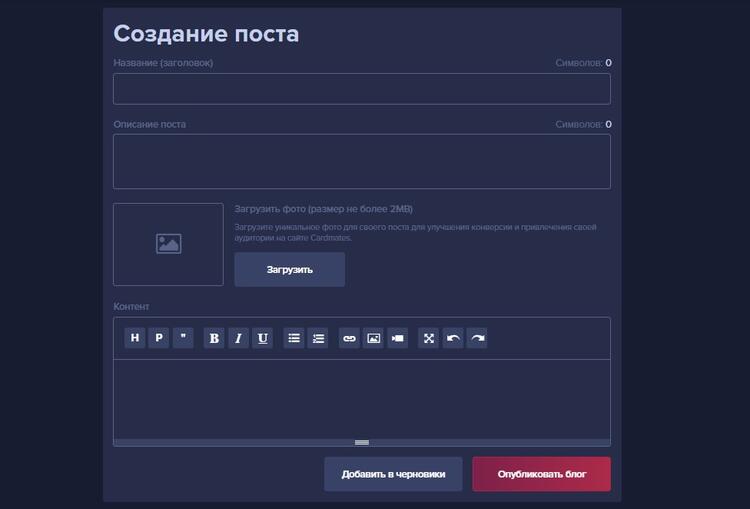Screen dimensions: 750x509
Task: Redo the last editor action
Action: coord(477,338)
